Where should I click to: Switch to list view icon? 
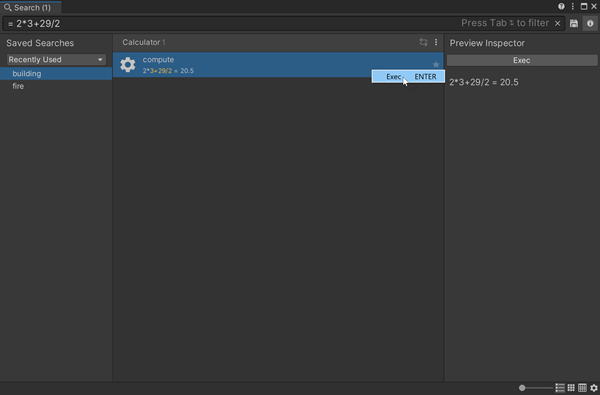(x=560, y=388)
